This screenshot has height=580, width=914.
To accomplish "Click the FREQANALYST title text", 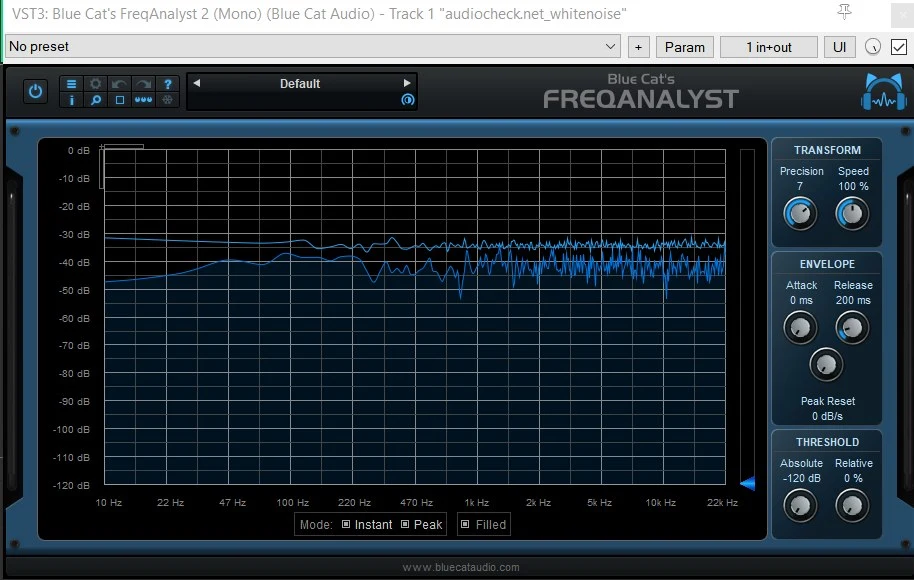I will (x=641, y=99).
